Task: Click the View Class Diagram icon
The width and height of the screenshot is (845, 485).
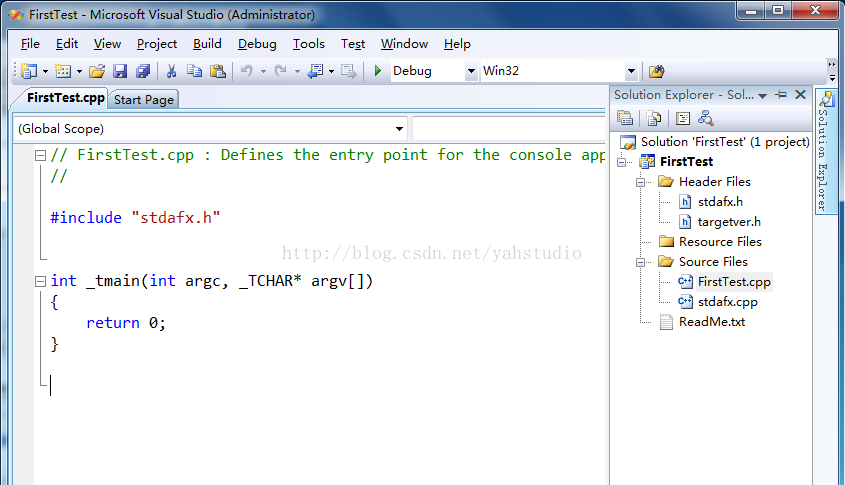Action: pyautogui.click(x=705, y=117)
